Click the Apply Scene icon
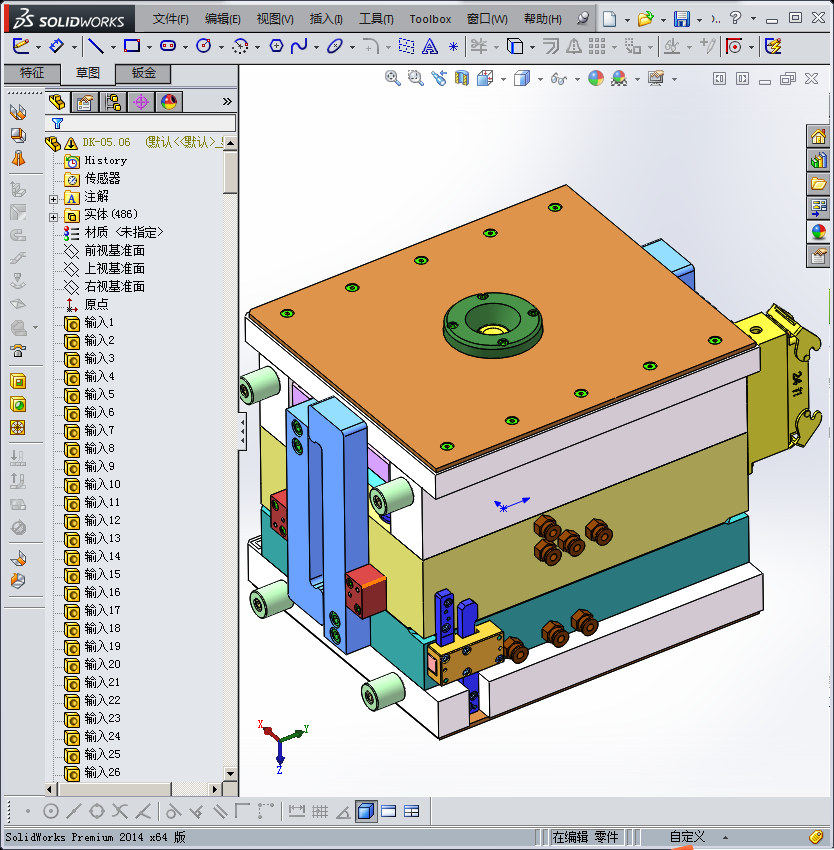The height and width of the screenshot is (850, 834). (619, 79)
